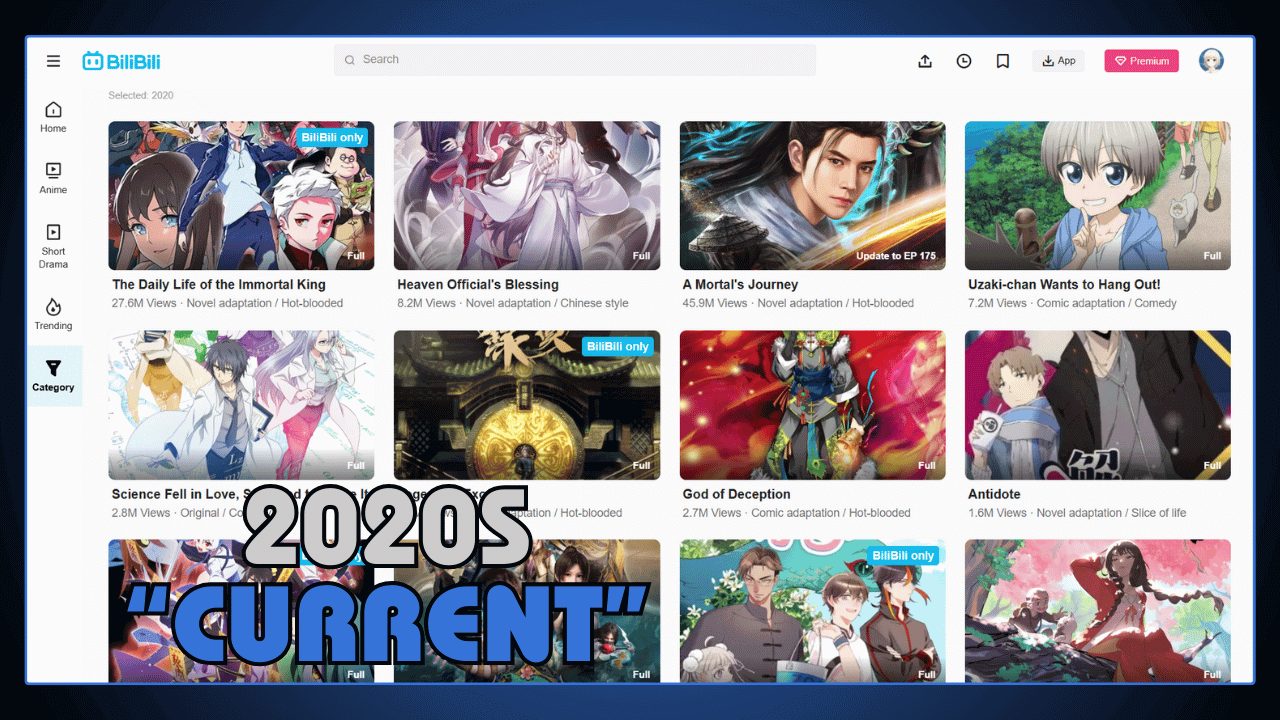Open the user profile avatar
Viewport: 1280px width, 720px height.
pyautogui.click(x=1211, y=61)
